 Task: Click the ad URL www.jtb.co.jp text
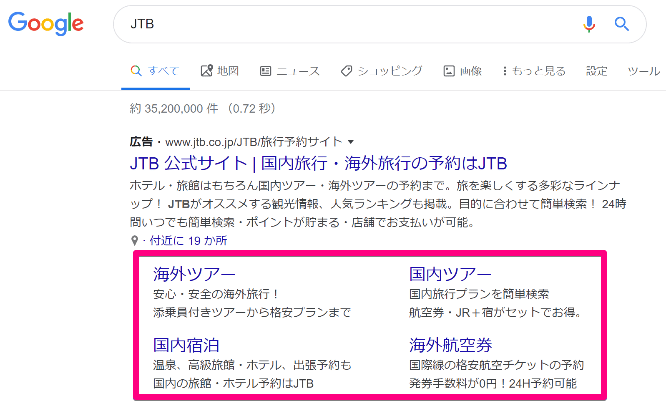[x=253, y=142]
